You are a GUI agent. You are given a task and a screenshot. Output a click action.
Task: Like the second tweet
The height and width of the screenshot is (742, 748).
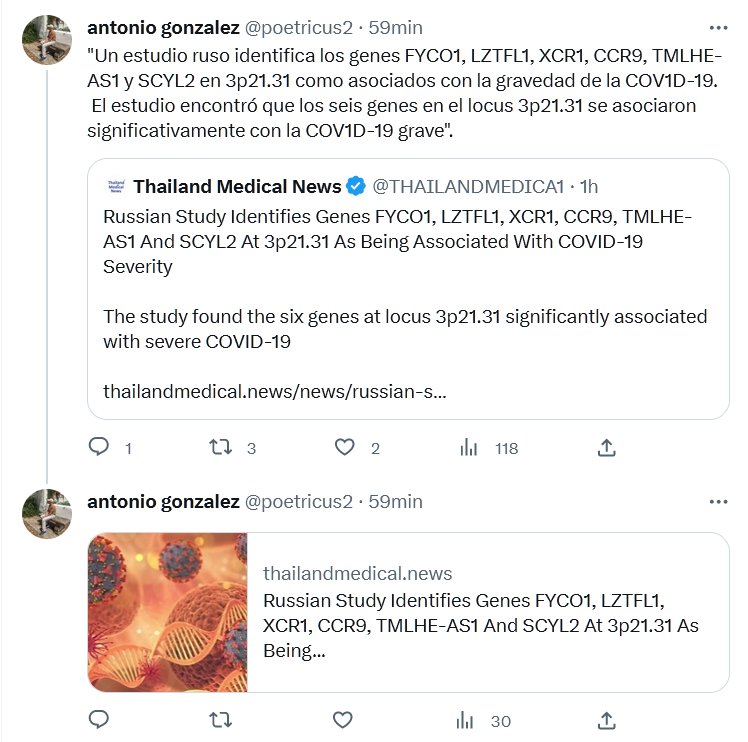pyautogui.click(x=342, y=720)
